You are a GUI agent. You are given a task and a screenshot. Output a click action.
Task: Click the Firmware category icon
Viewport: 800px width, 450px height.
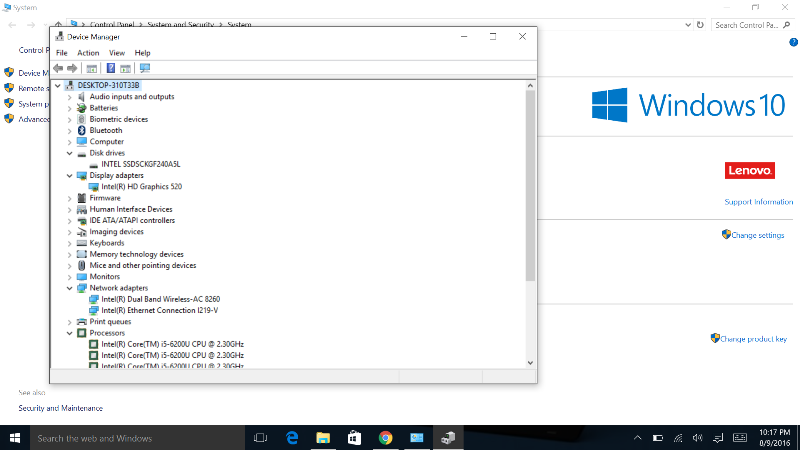(x=82, y=198)
